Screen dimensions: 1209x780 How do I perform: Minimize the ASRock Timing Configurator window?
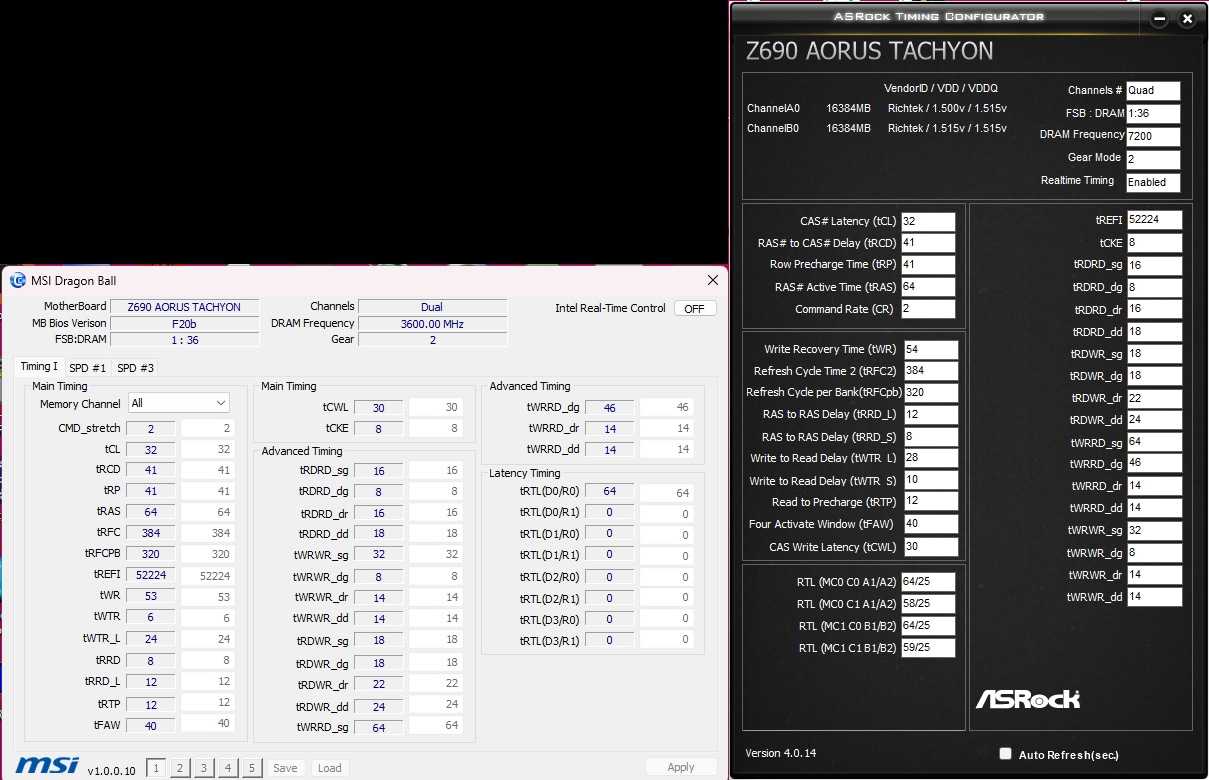pos(1159,18)
